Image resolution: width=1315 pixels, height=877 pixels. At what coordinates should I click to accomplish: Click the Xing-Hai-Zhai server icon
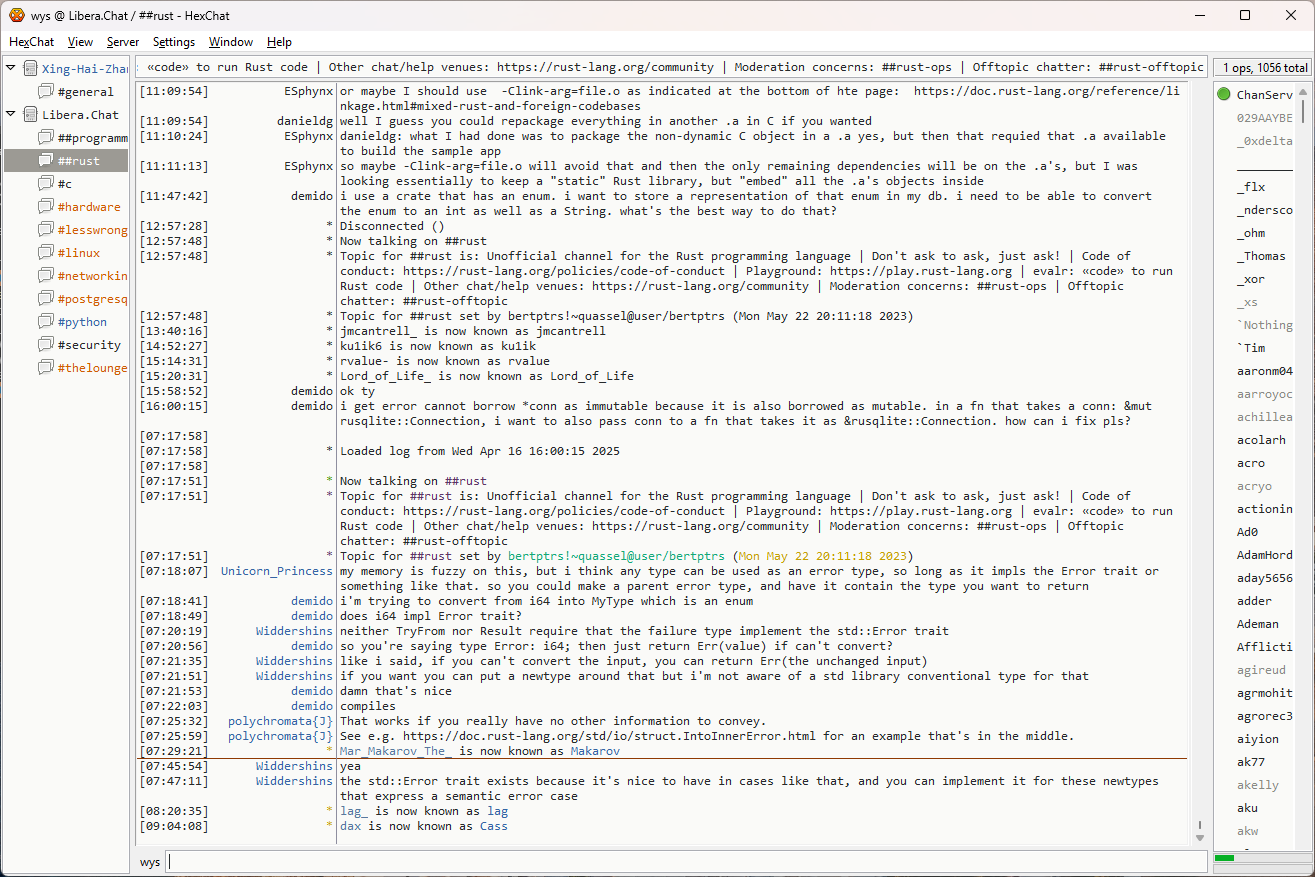[31, 69]
